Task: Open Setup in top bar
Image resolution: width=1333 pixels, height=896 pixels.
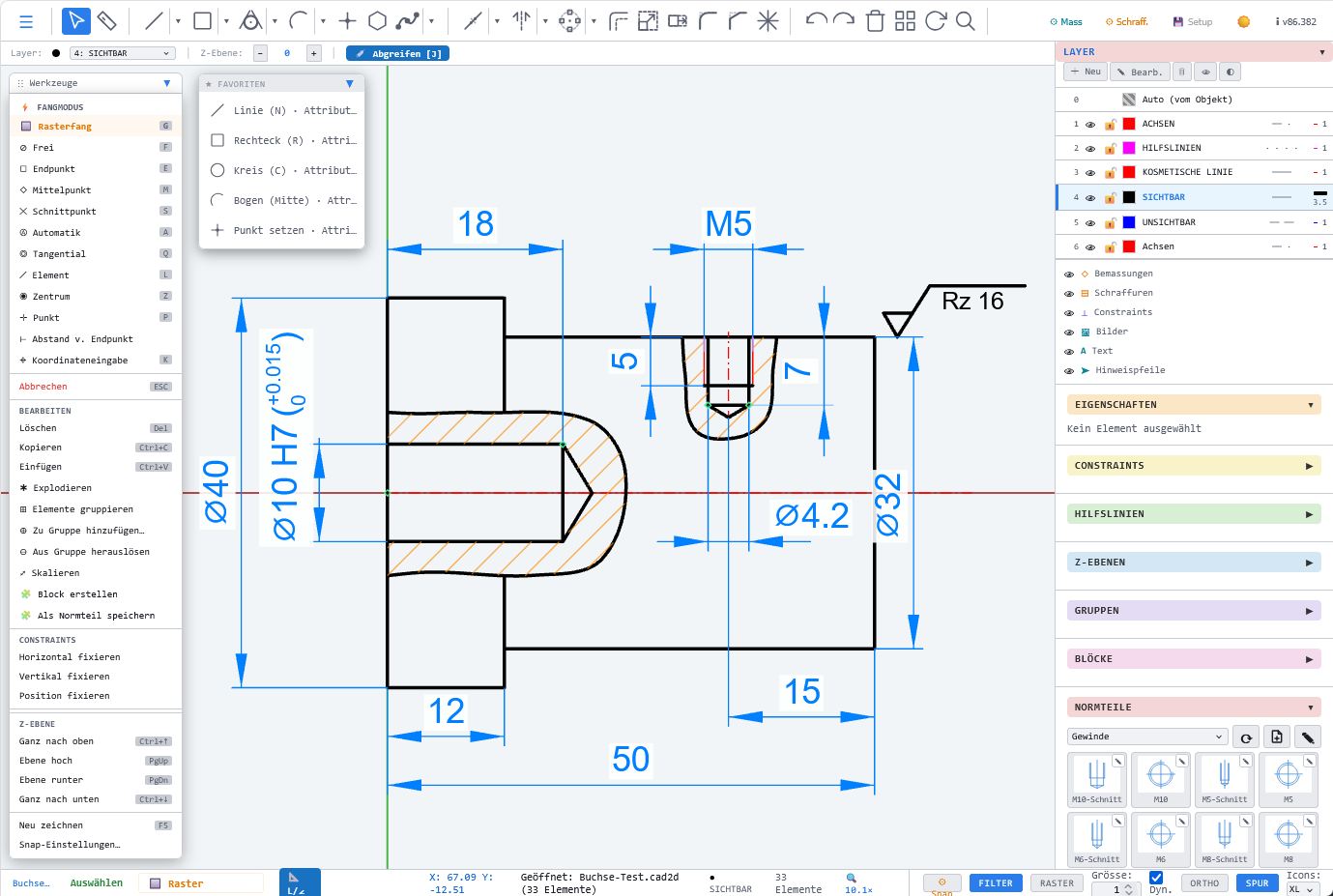Action: [1193, 21]
